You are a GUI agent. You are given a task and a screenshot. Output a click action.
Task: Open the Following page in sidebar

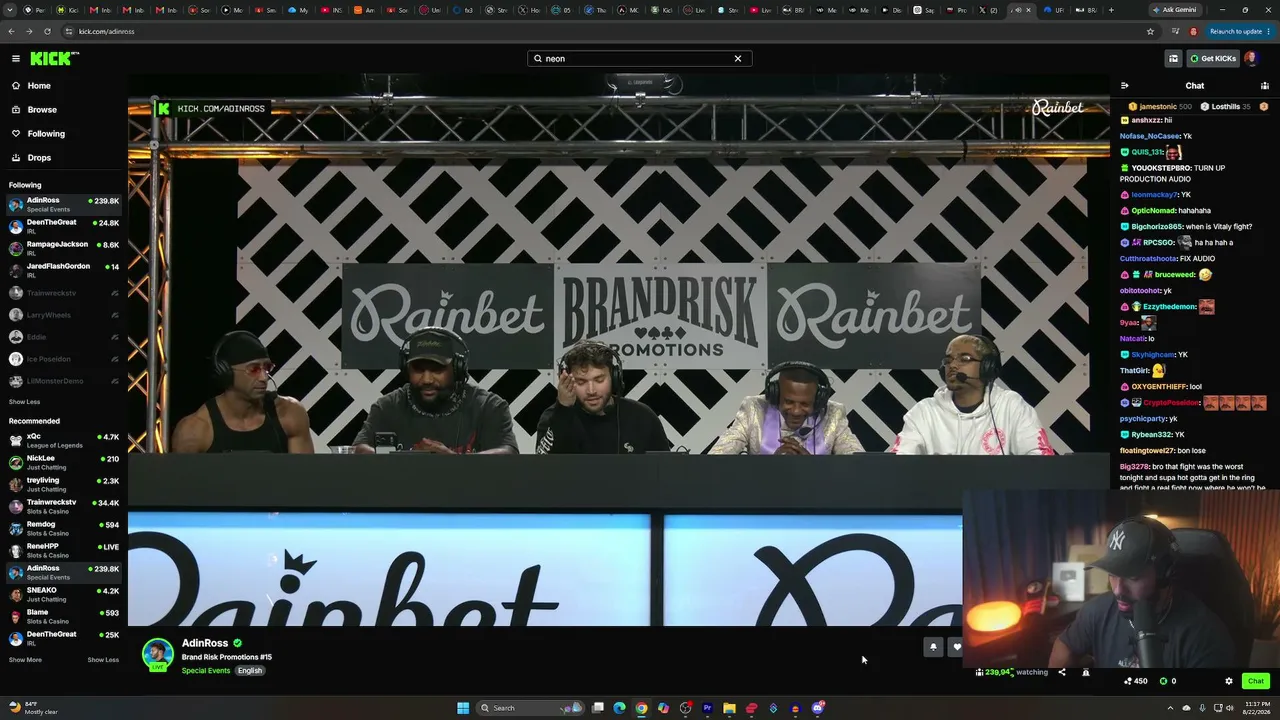click(63, 134)
